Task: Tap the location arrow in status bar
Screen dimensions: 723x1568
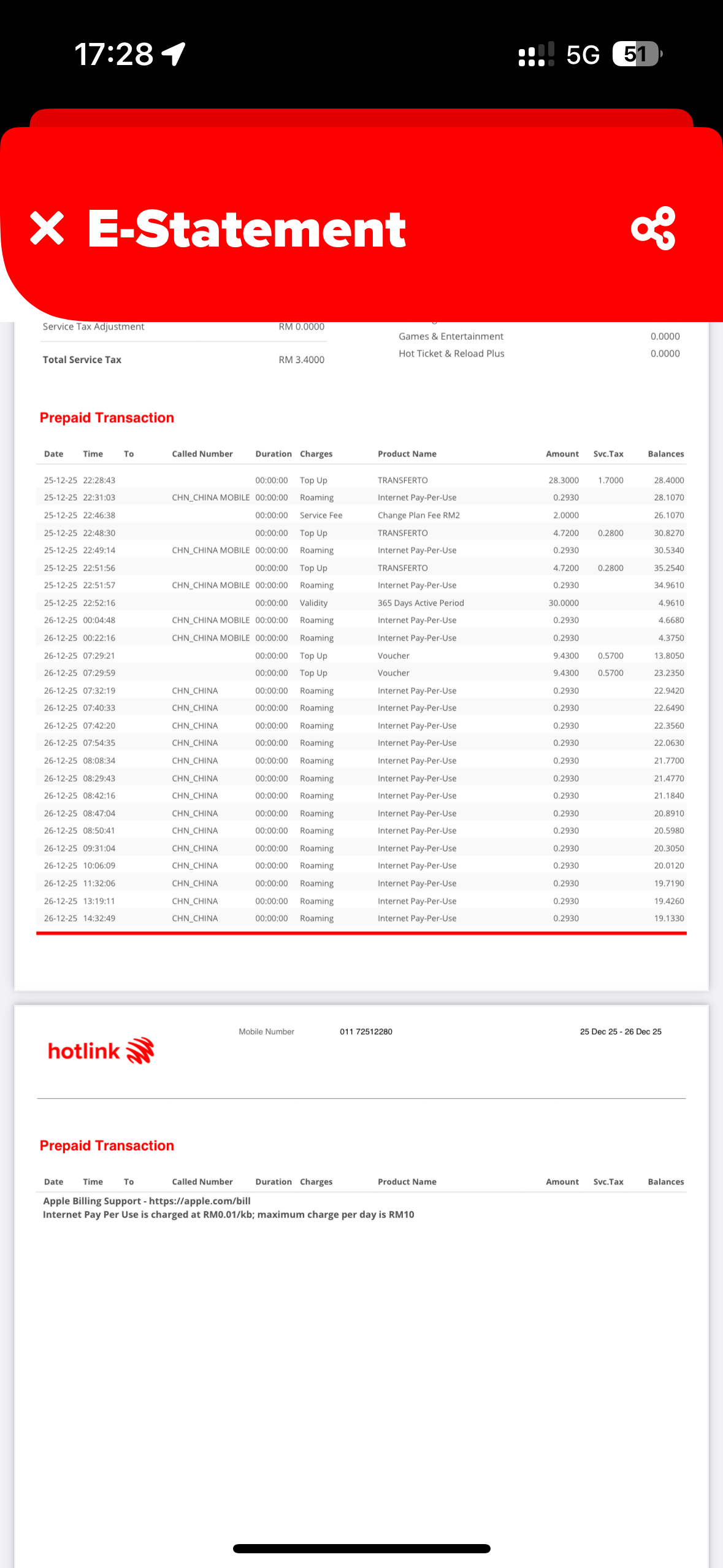Action: [x=174, y=54]
